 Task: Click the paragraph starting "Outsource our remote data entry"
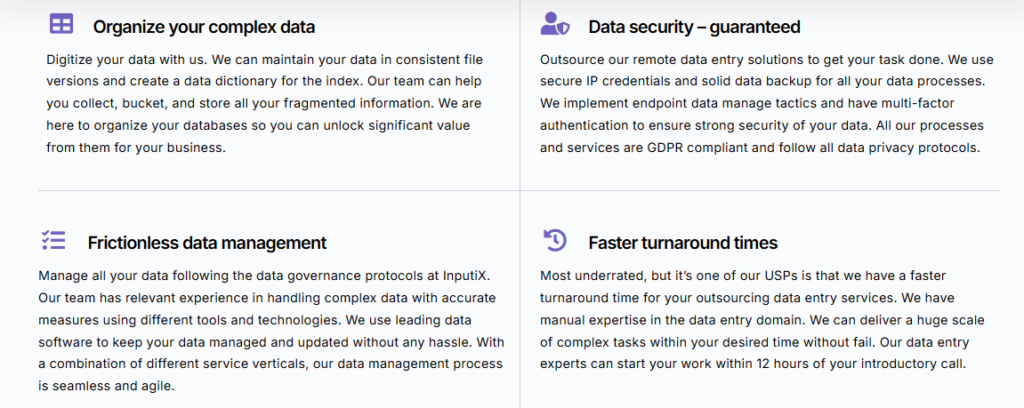coord(762,104)
